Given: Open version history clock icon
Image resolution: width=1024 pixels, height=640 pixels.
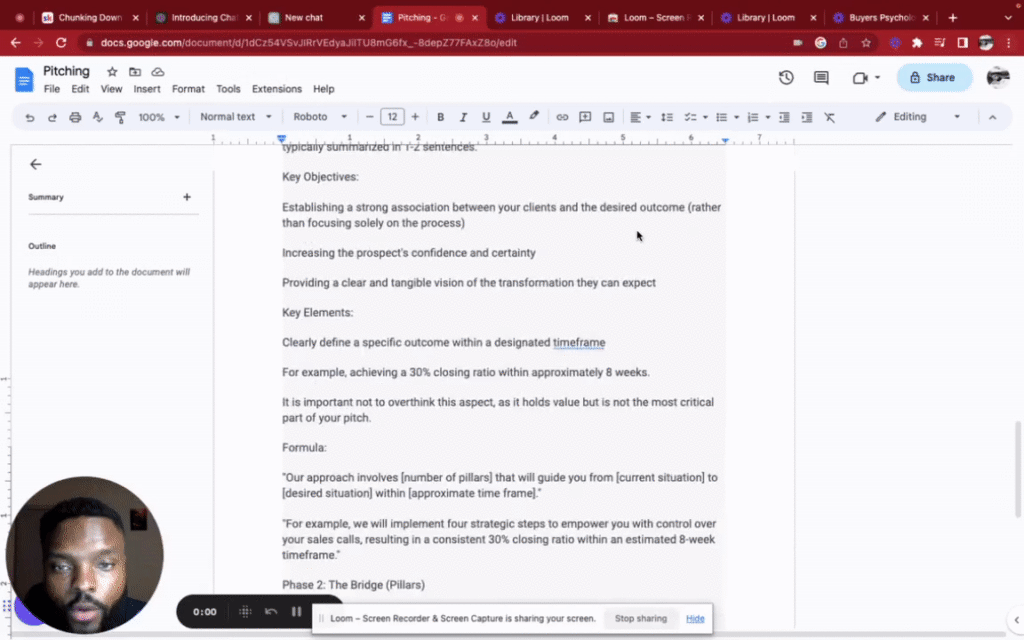Looking at the screenshot, I should coord(786,78).
